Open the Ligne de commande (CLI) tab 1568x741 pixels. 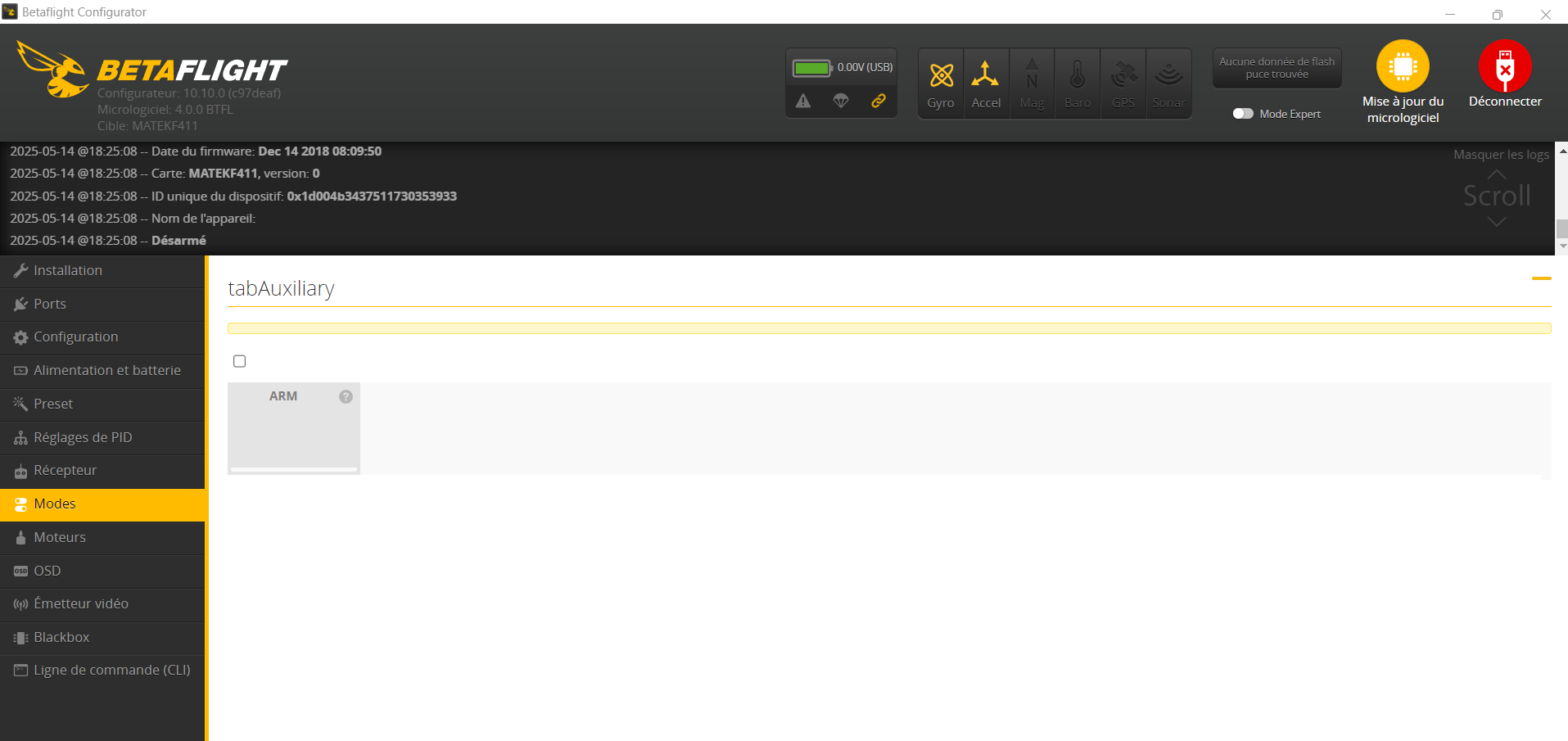pos(111,670)
